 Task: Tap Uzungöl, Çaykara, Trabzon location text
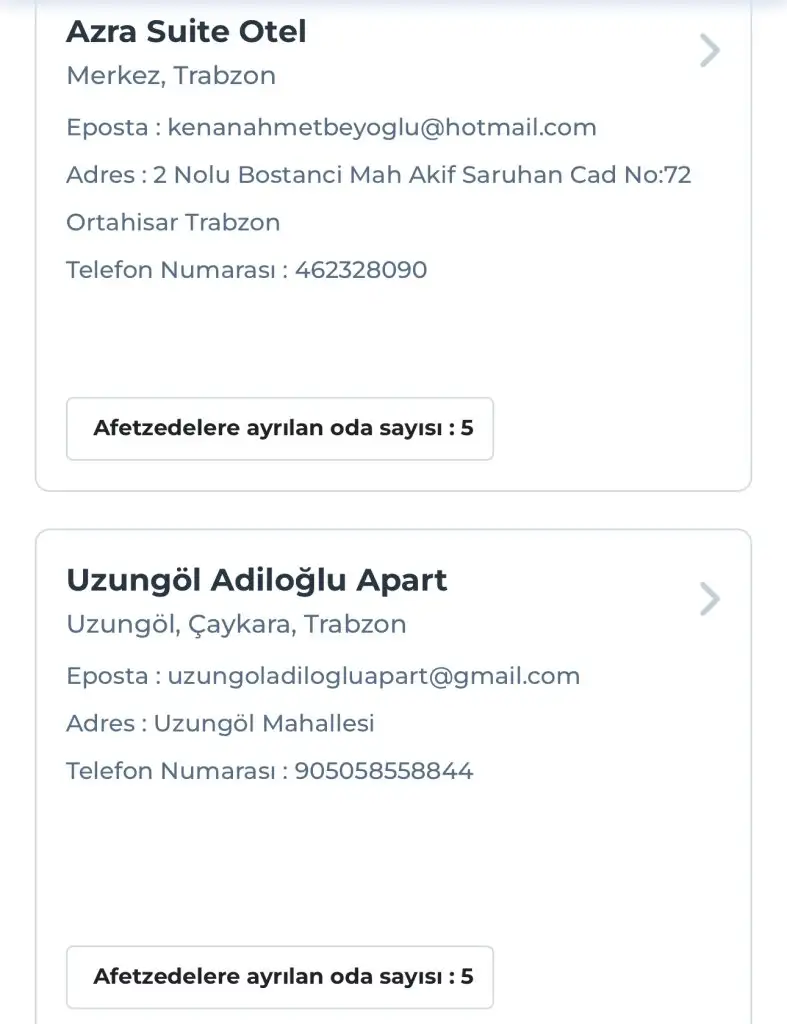(x=236, y=625)
